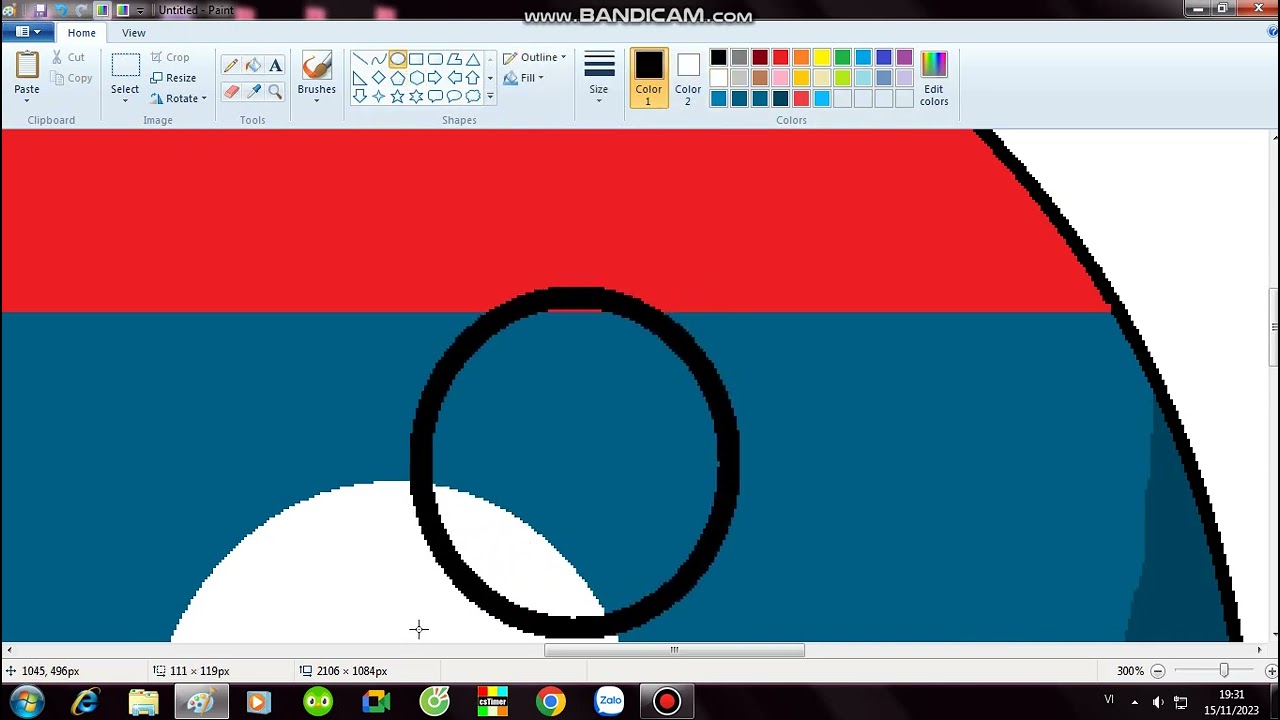Show next row of the Shapes gallery
Image resolution: width=1280 pixels, height=720 pixels.
[490, 78]
